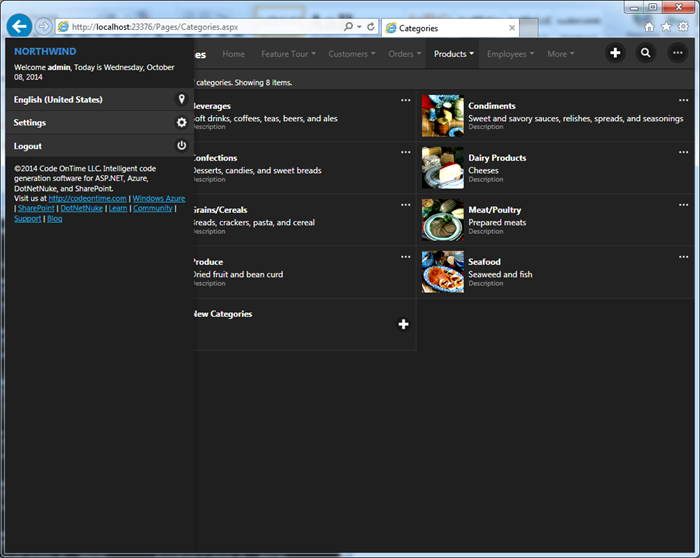The image size is (700, 558).
Task: Expand the Products dropdown menu
Action: click(454, 54)
